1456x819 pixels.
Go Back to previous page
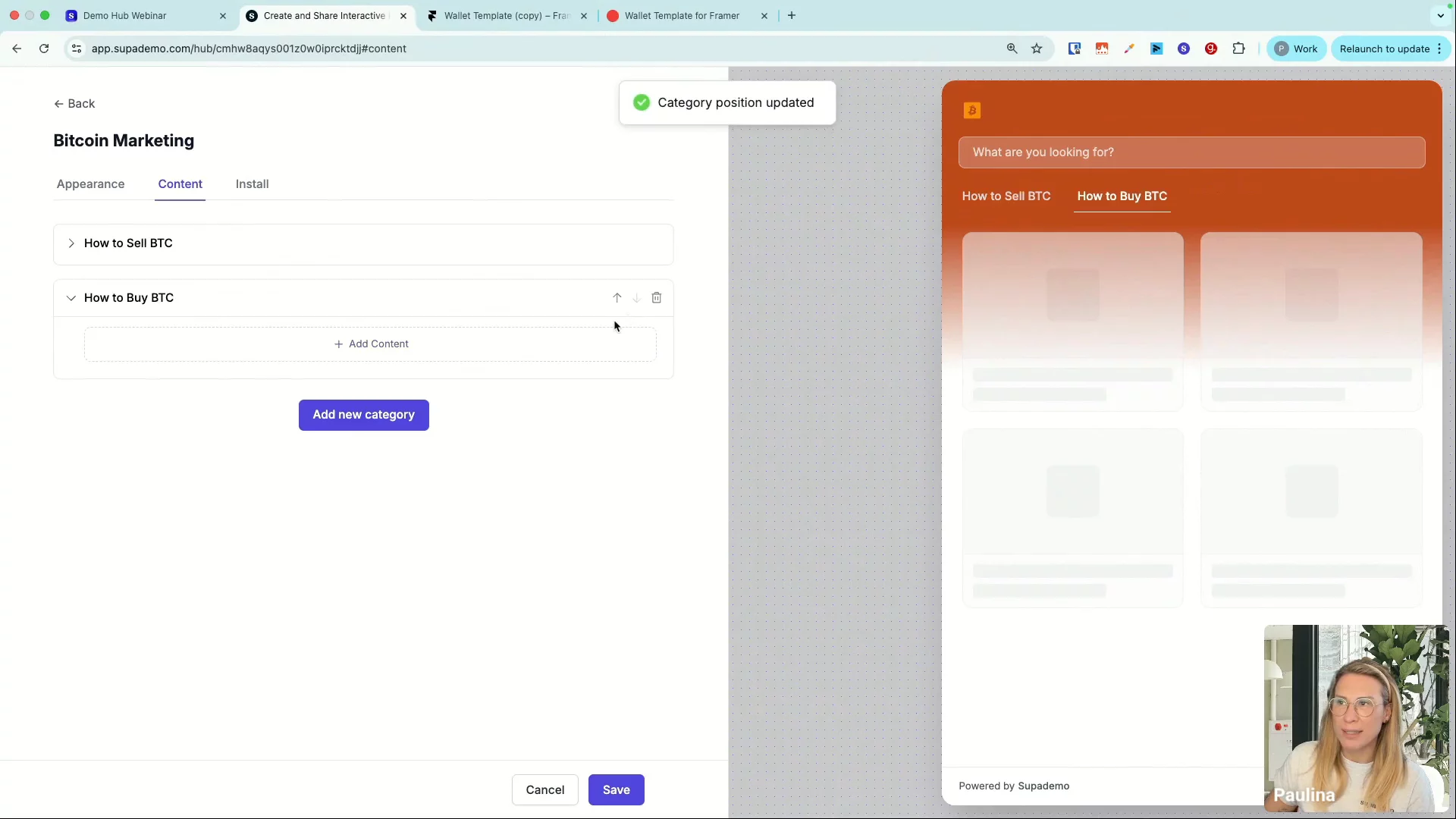(74, 104)
